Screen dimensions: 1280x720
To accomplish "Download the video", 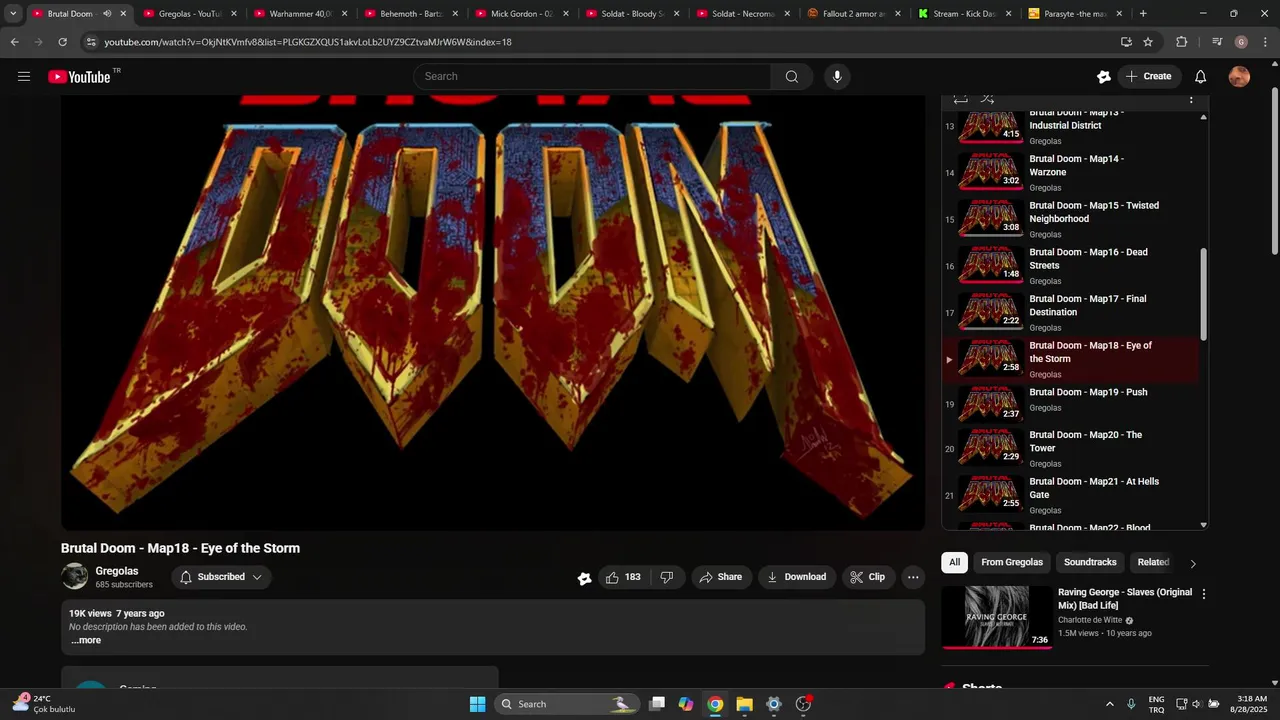I will (796, 577).
